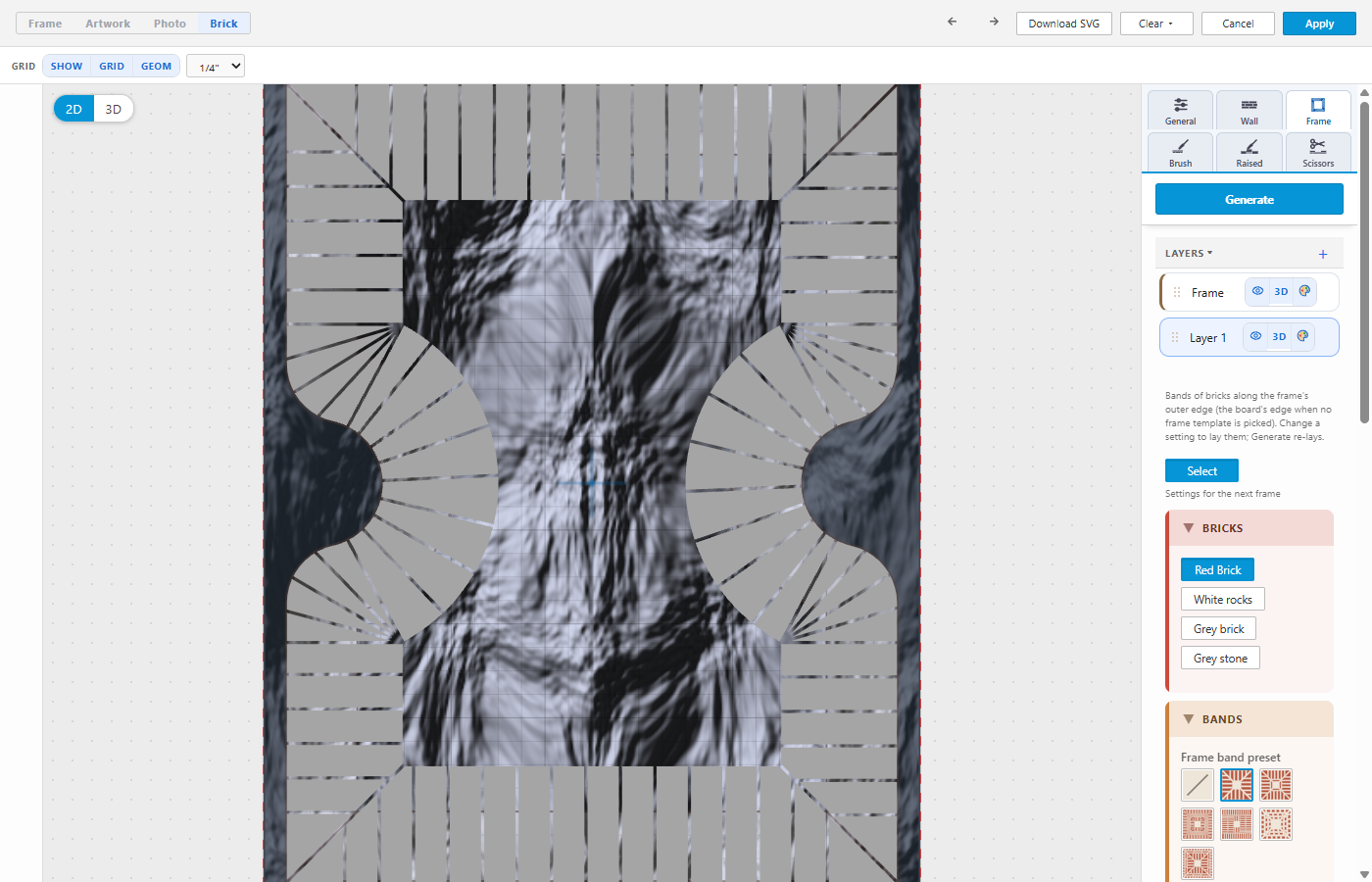Viewport: 1372px width, 882px height.
Task: Open the Wall tool panel
Action: (x=1249, y=111)
